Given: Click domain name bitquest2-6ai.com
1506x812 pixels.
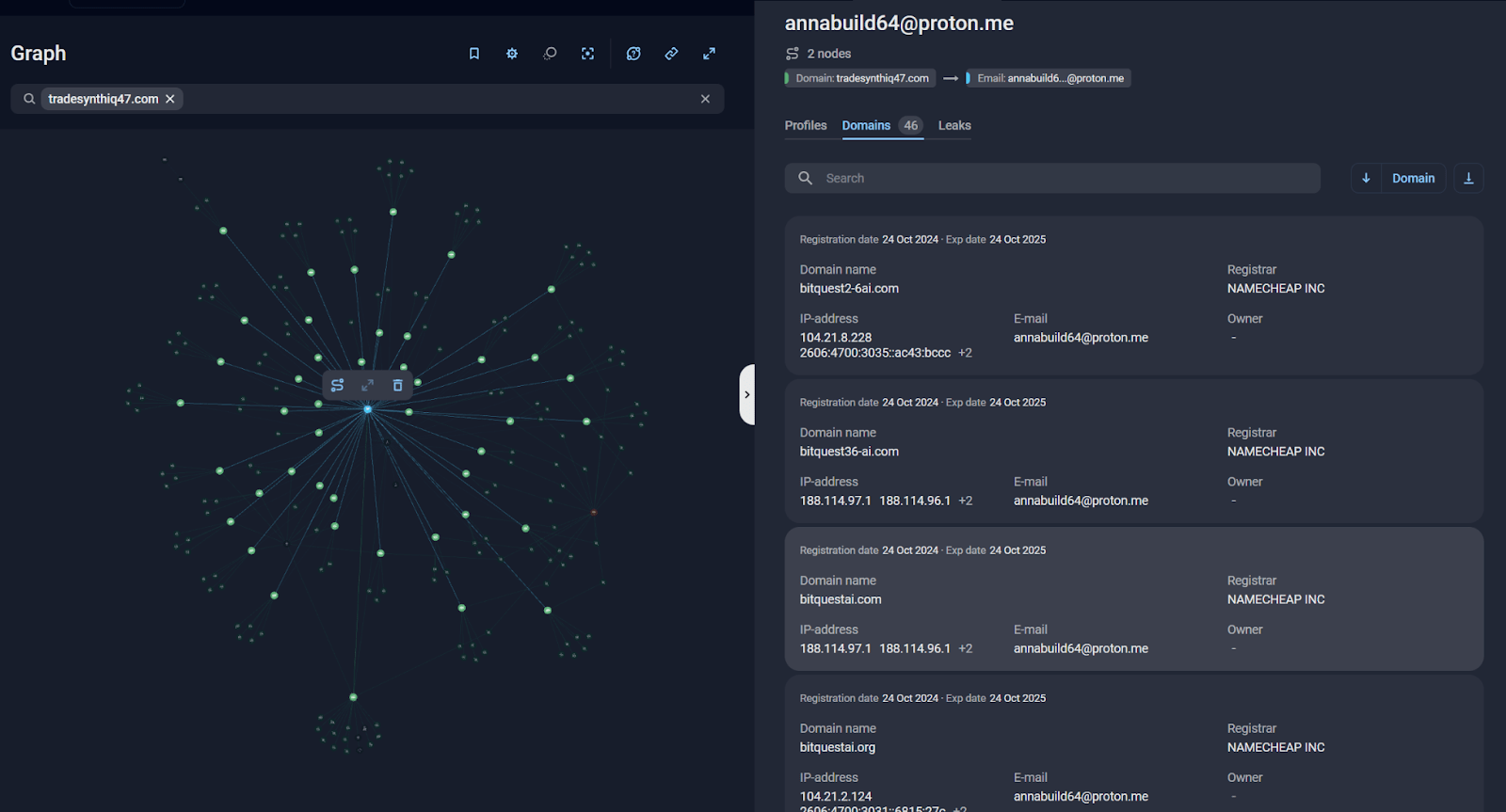Looking at the screenshot, I should click(849, 289).
